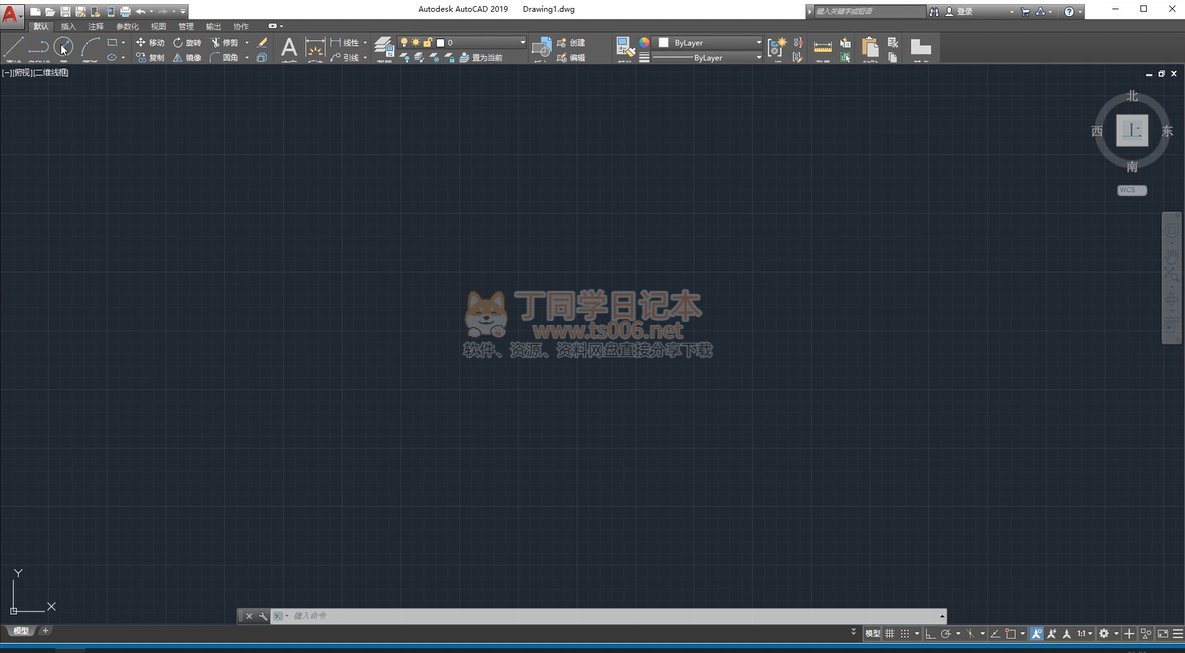
Task: Toggle polar tracking in status bar
Action: tap(946, 633)
